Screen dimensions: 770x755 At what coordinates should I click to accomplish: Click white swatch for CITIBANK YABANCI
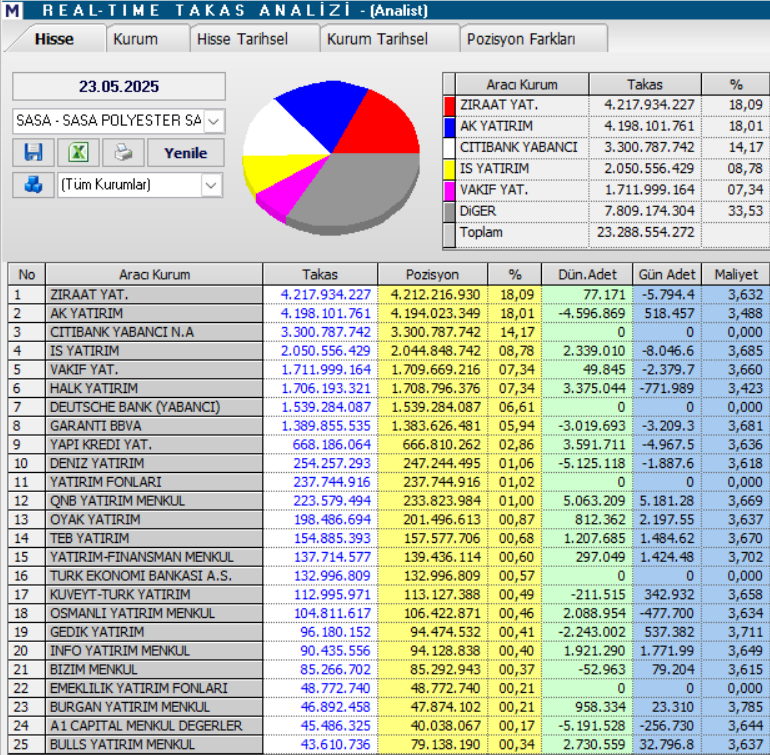(449, 148)
